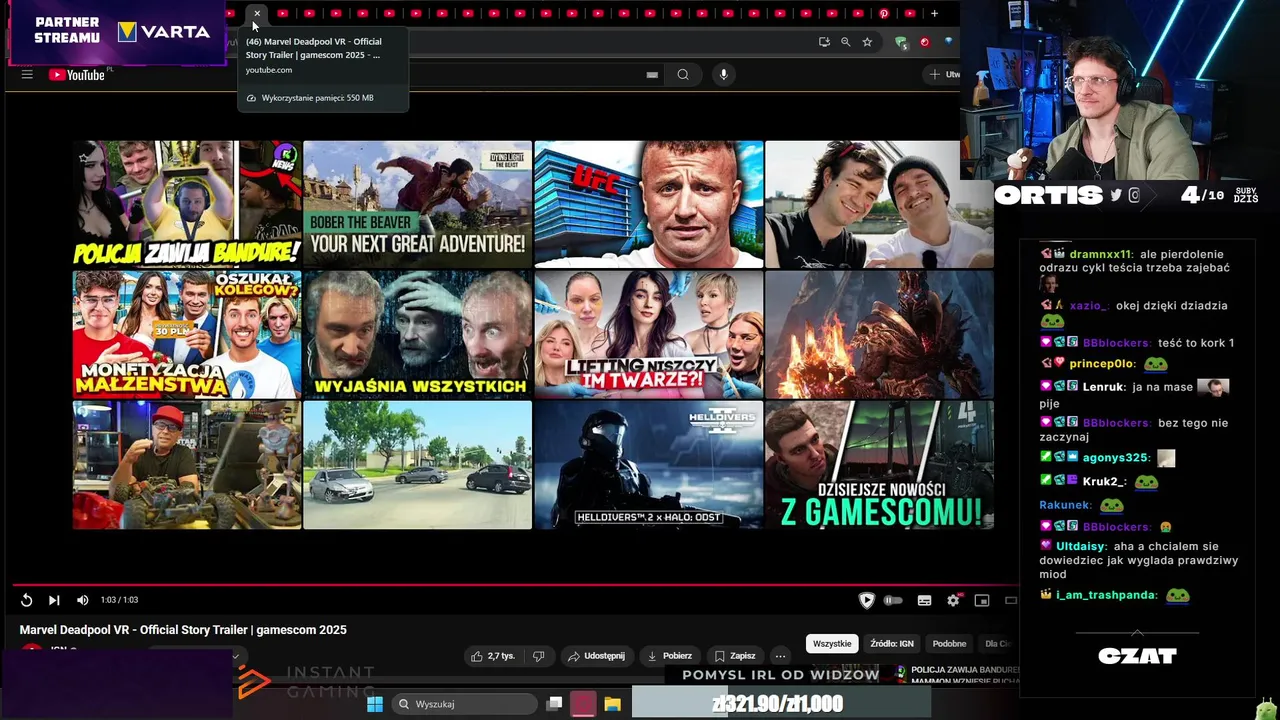Viewport: 1280px width, 720px height.
Task: Open File Explorer from the taskbar
Action: click(613, 704)
